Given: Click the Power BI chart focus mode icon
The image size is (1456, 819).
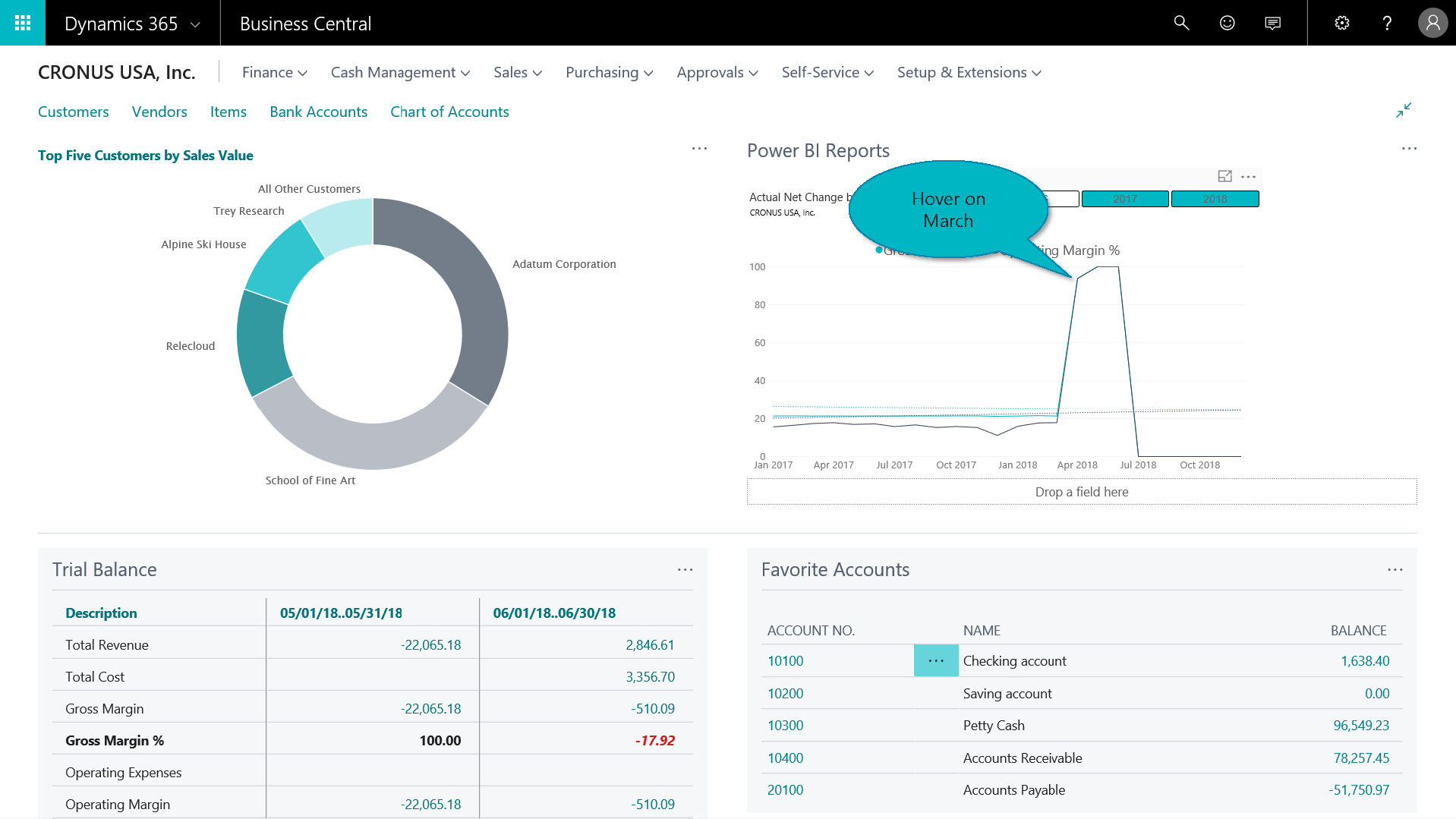Looking at the screenshot, I should pos(1224,176).
